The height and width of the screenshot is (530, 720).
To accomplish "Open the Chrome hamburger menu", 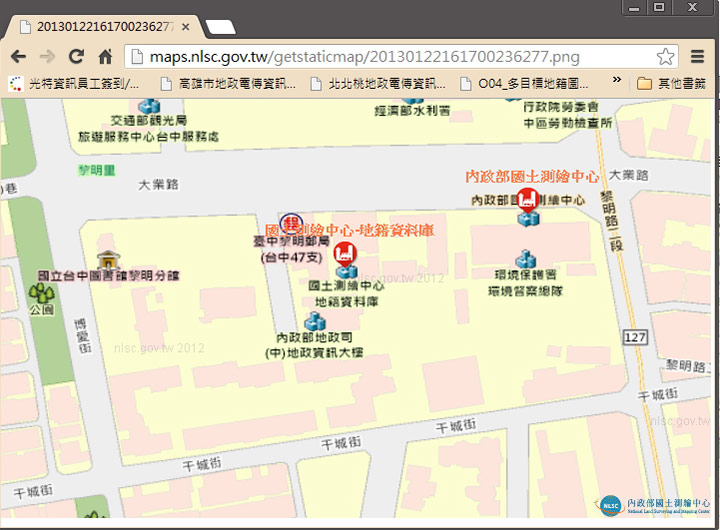I will pos(698,56).
